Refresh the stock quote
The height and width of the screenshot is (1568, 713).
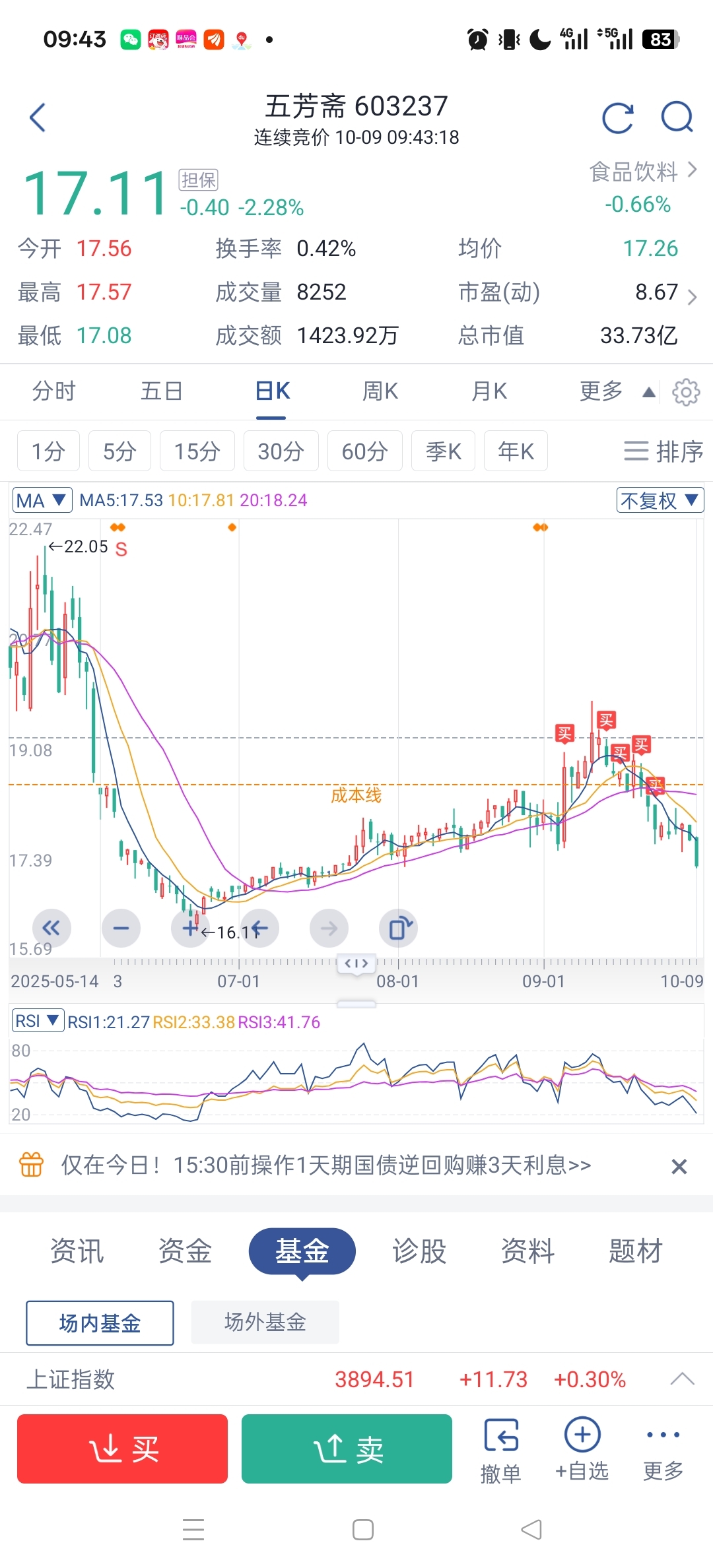[618, 118]
